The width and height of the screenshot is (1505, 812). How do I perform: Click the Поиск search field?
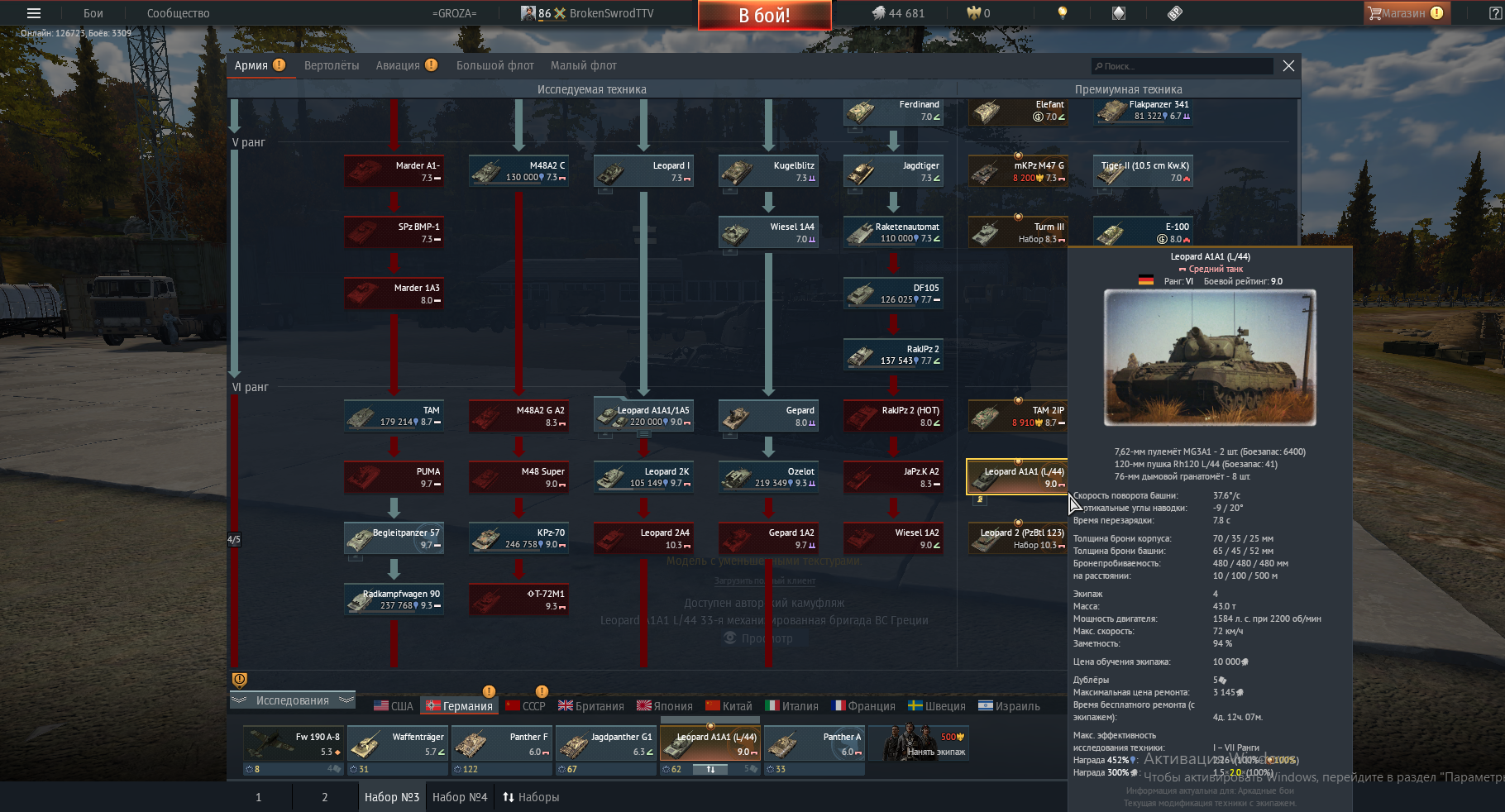pyautogui.click(x=1182, y=66)
